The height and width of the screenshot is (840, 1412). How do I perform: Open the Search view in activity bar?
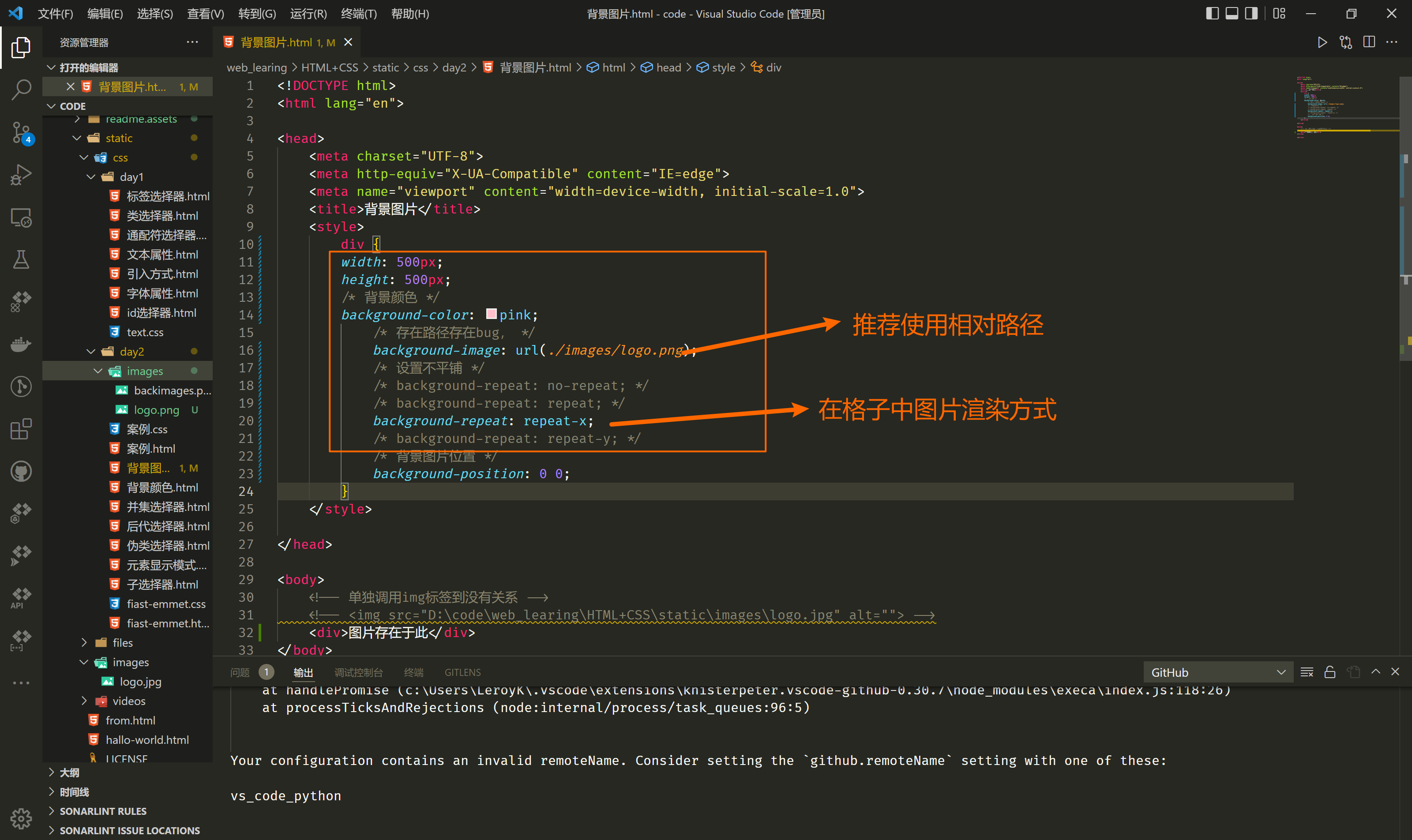21,90
